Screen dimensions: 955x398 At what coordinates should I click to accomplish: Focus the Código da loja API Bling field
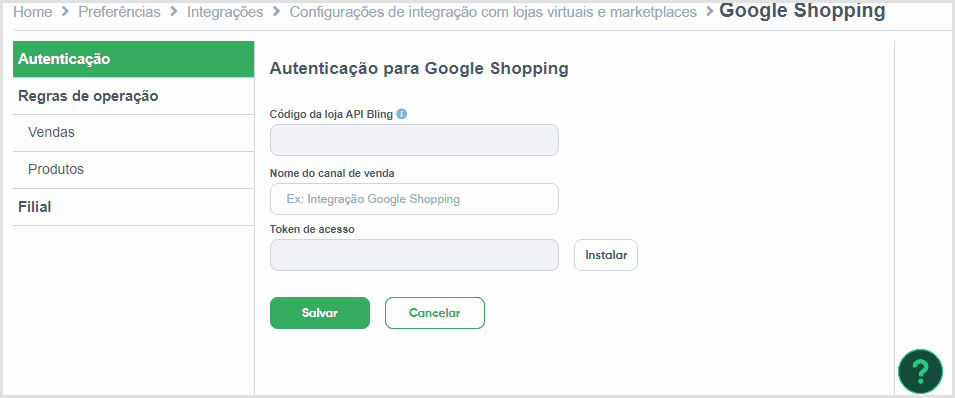pos(414,140)
